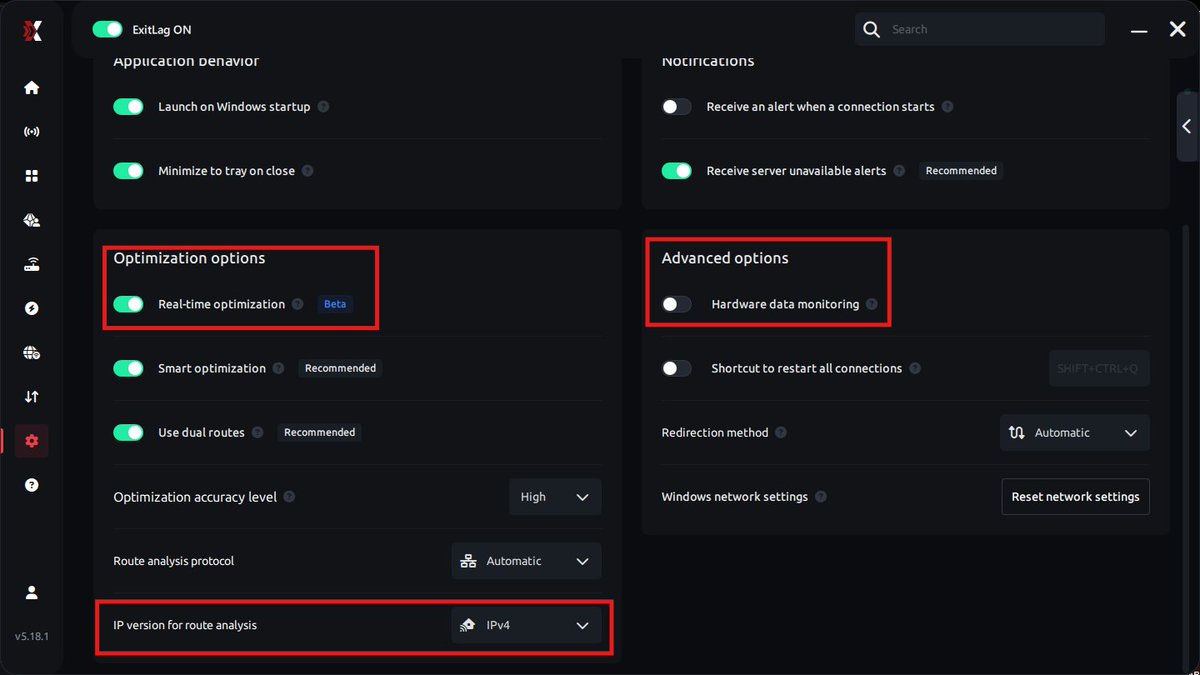Enable alert when a connection starts
This screenshot has height=675, width=1200.
677,107
